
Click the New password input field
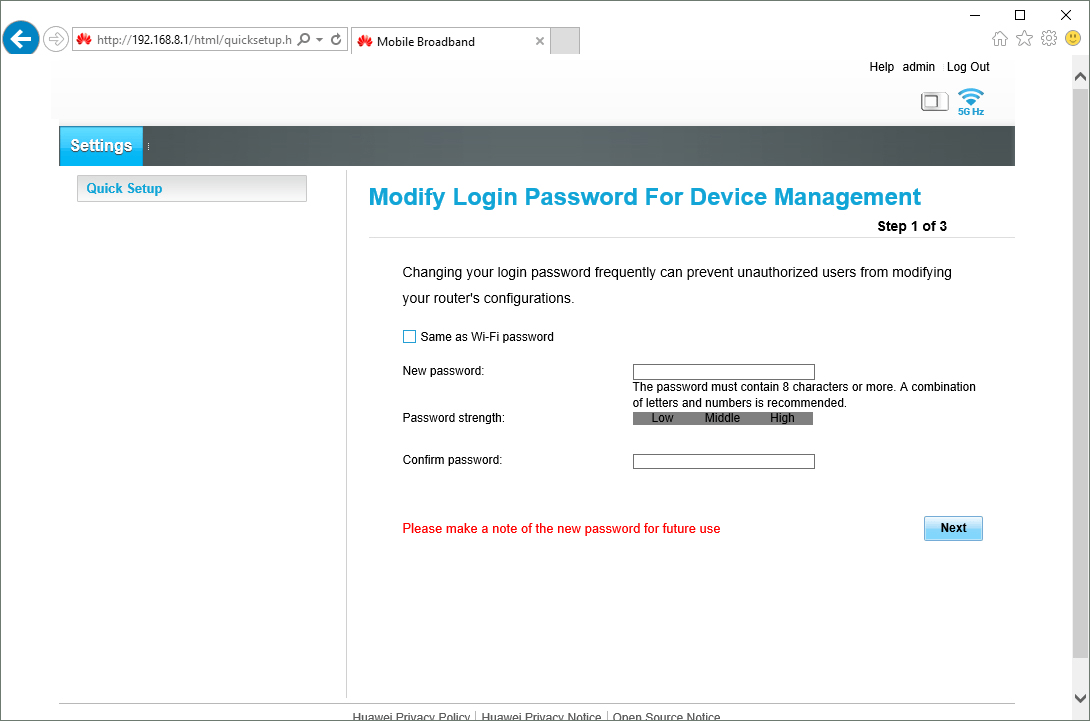723,372
